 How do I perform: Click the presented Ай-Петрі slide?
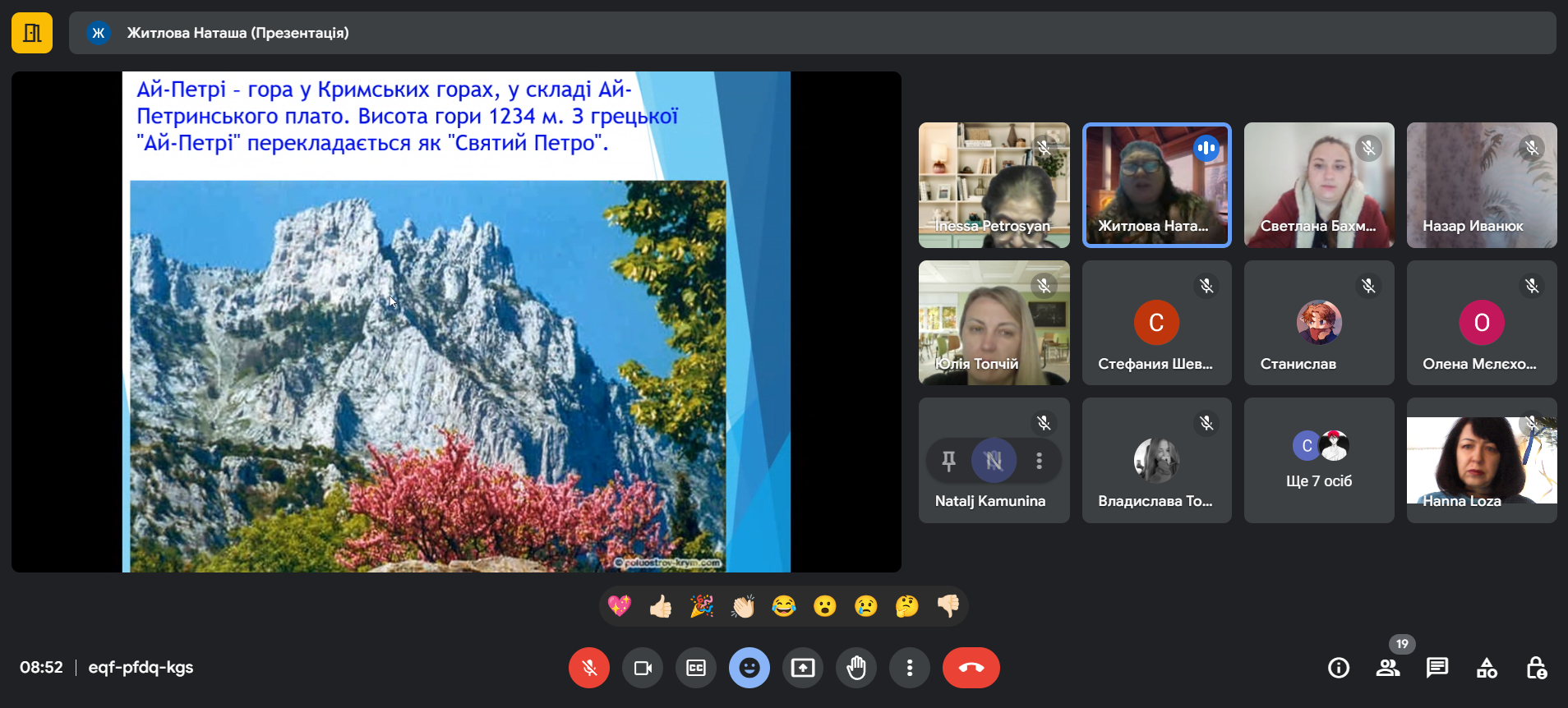click(x=456, y=322)
